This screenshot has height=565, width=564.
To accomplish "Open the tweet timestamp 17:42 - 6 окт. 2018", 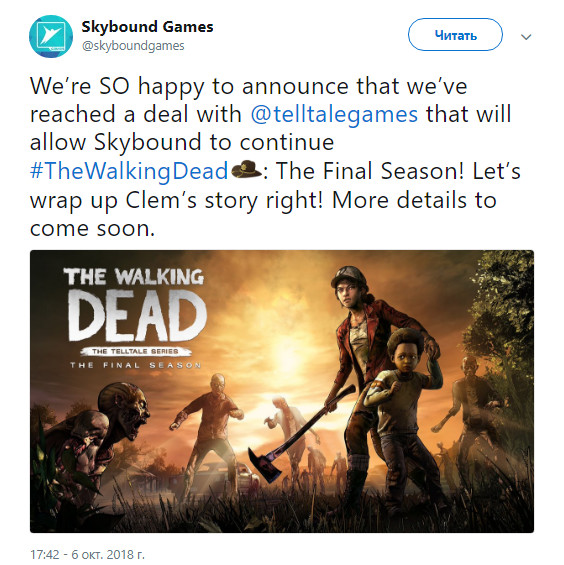I will [x=87, y=554].
